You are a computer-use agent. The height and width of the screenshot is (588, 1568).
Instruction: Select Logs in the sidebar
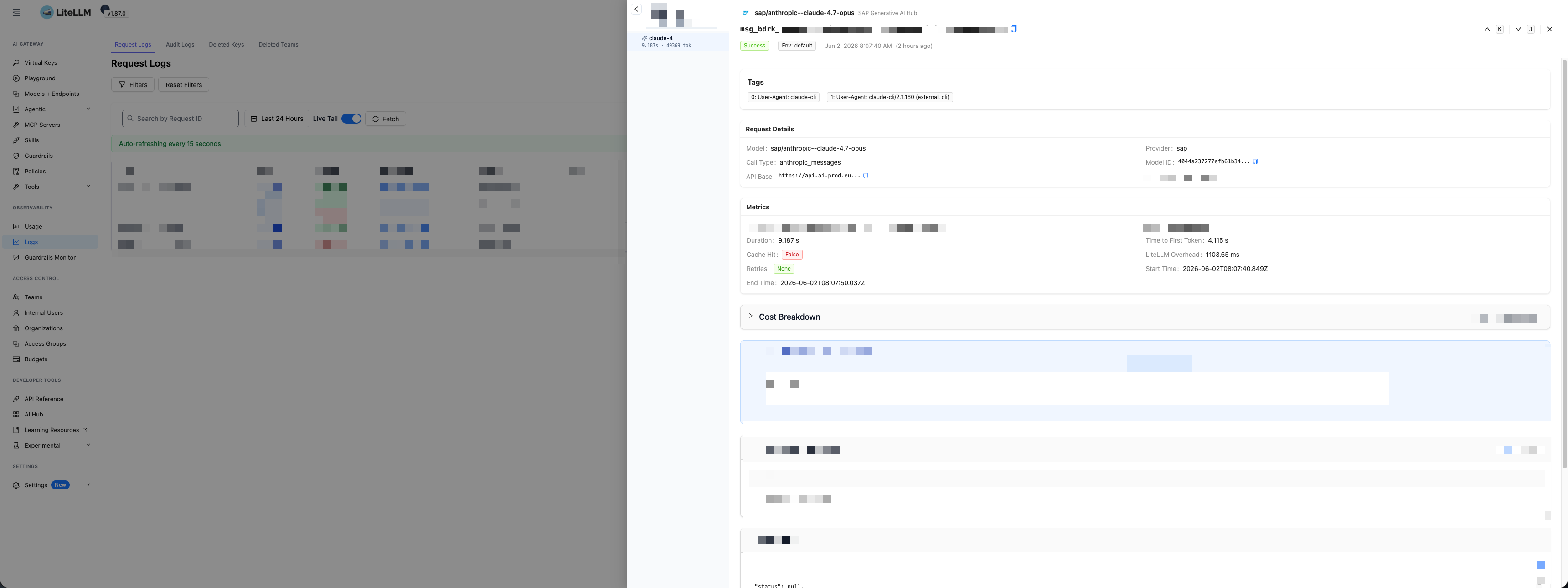(x=50, y=242)
